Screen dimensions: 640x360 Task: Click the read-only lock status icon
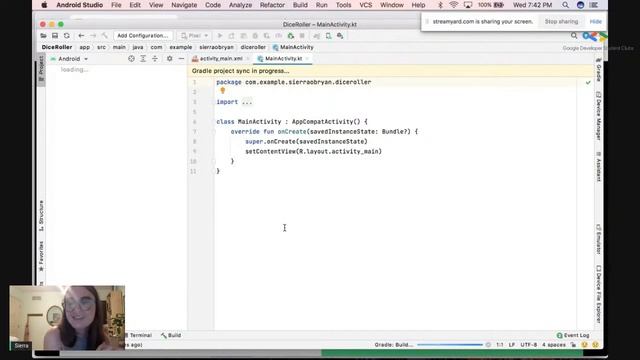(x=573, y=345)
